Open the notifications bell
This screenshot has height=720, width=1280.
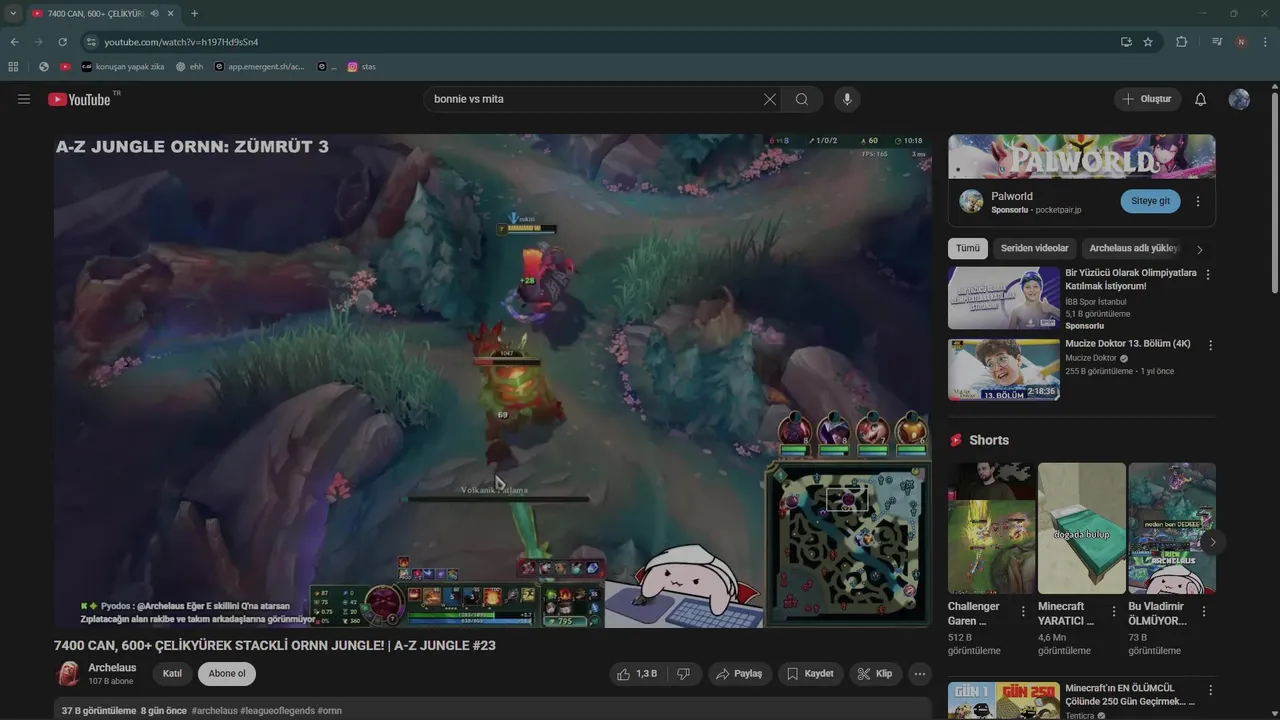1201,99
